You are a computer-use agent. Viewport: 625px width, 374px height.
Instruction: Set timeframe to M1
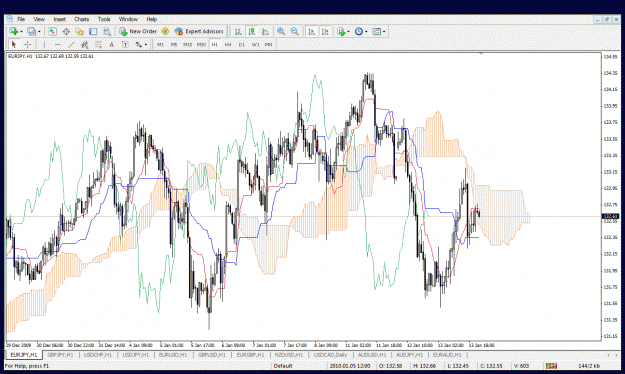click(160, 45)
